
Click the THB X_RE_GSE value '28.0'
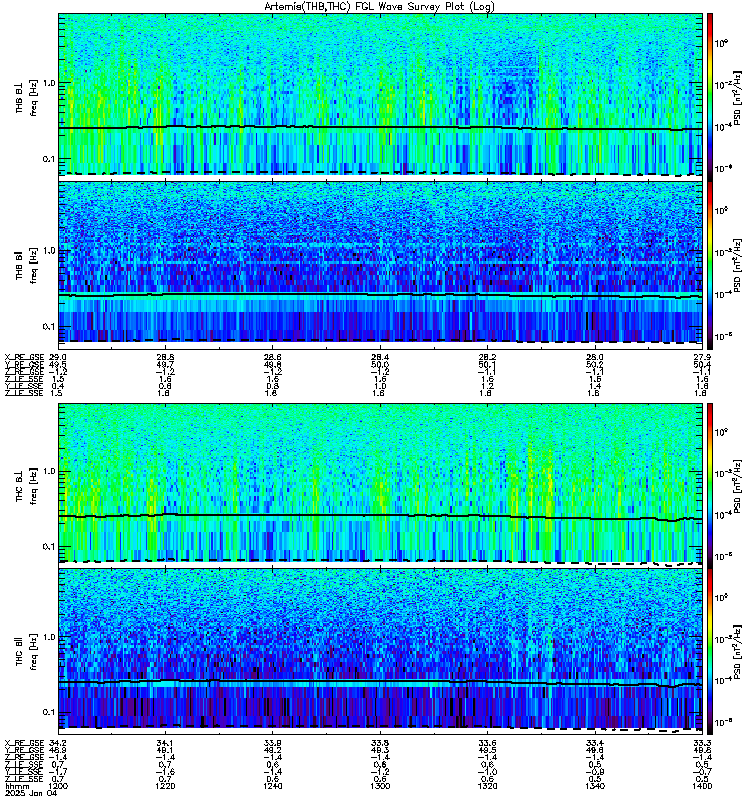[595, 357]
